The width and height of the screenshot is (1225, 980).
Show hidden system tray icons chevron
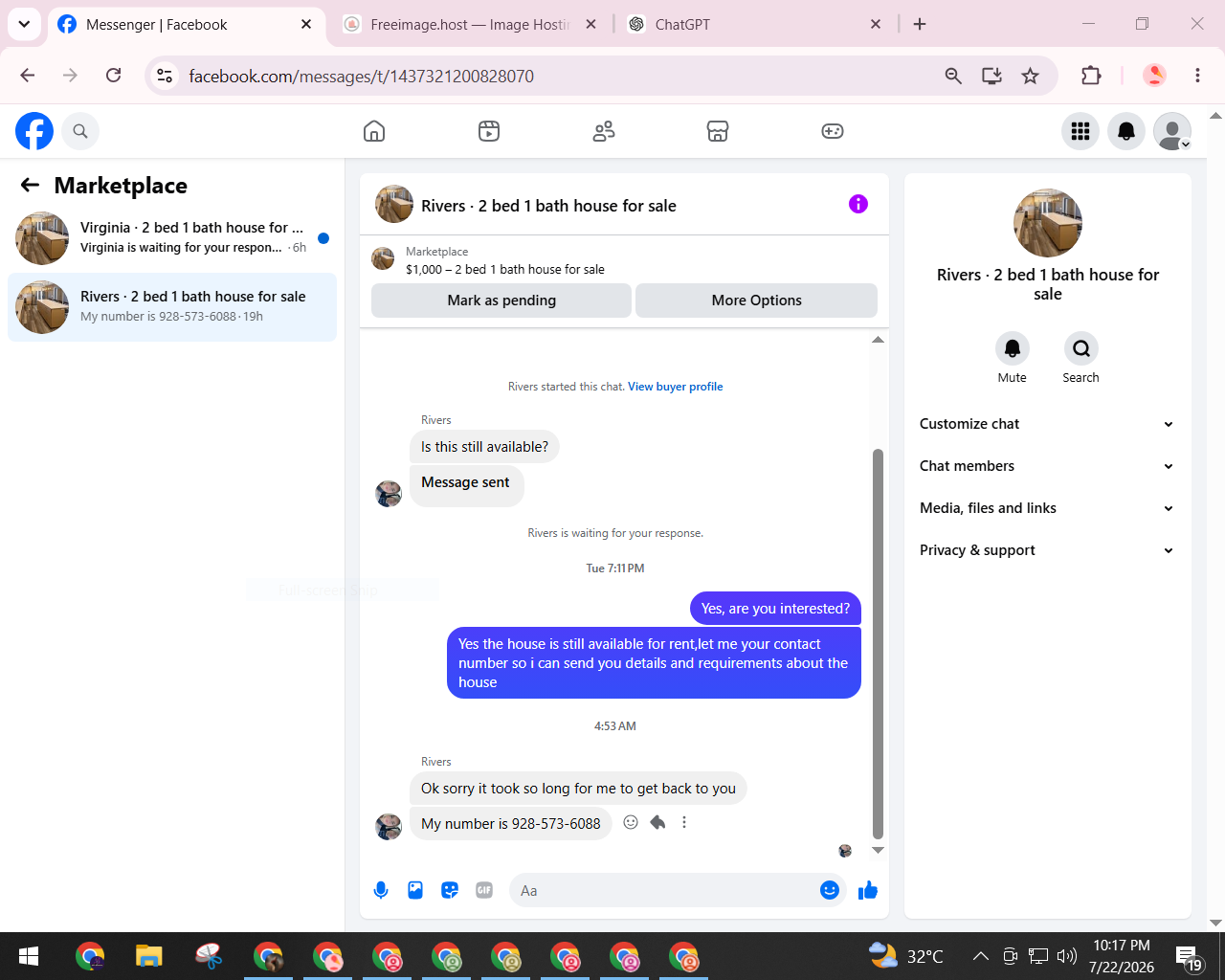pos(981,956)
